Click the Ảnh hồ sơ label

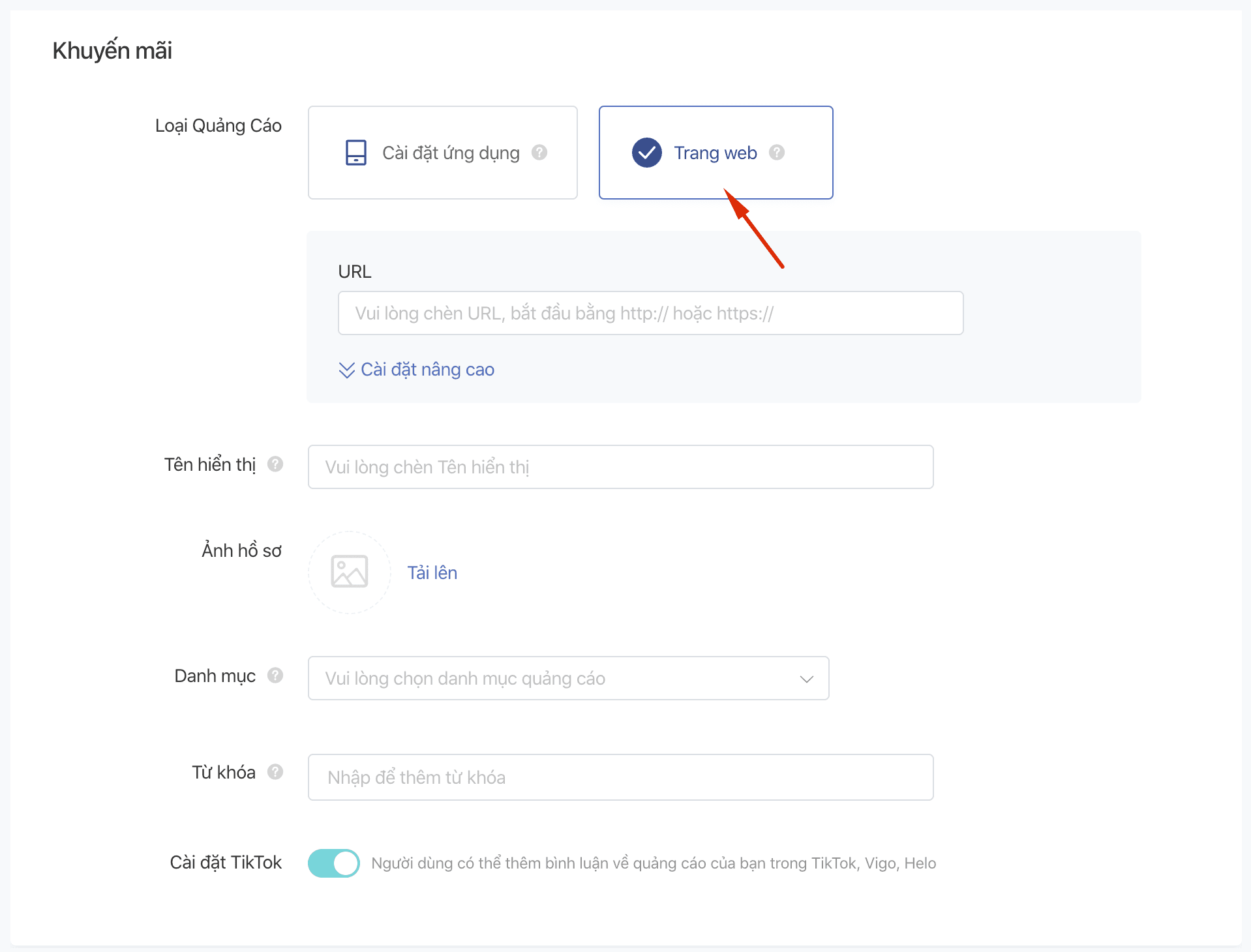click(242, 550)
